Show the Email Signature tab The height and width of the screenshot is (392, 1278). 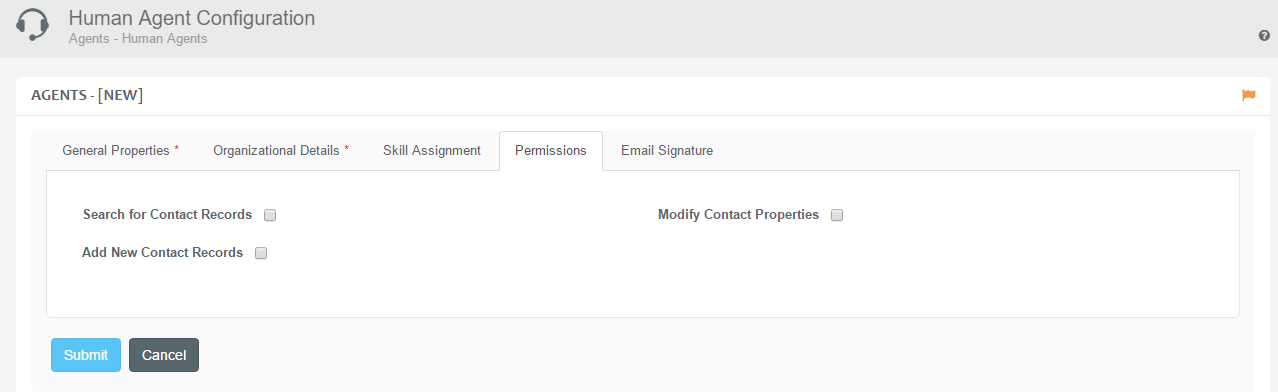[x=667, y=151]
